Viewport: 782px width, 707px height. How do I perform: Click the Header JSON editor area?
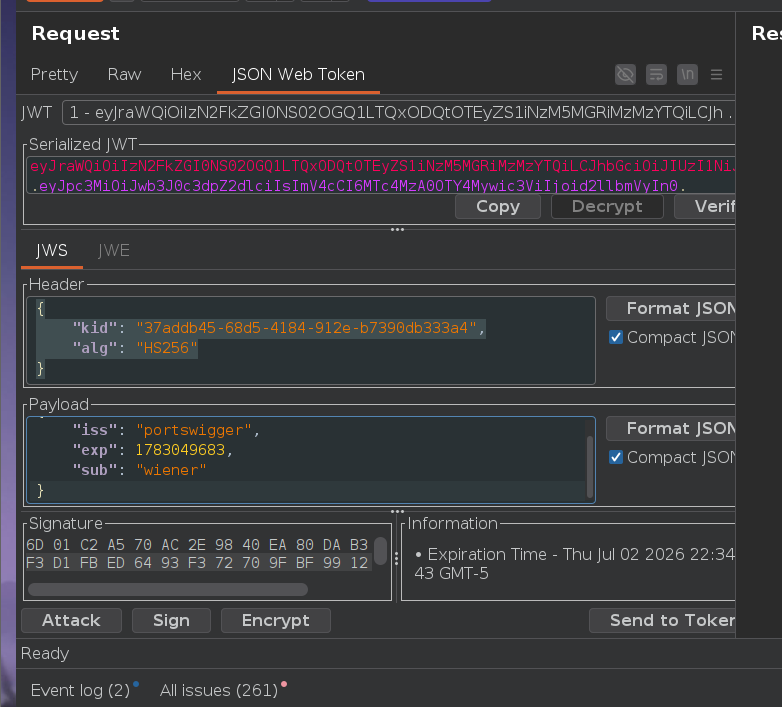tap(311, 341)
